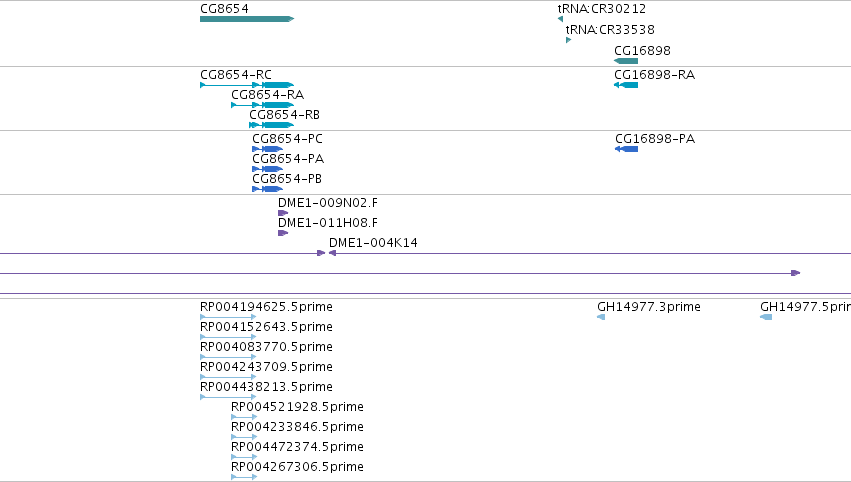Click the CG8654-PB protein label
Image resolution: width=851 pixels, height=482 pixels.
287,179
